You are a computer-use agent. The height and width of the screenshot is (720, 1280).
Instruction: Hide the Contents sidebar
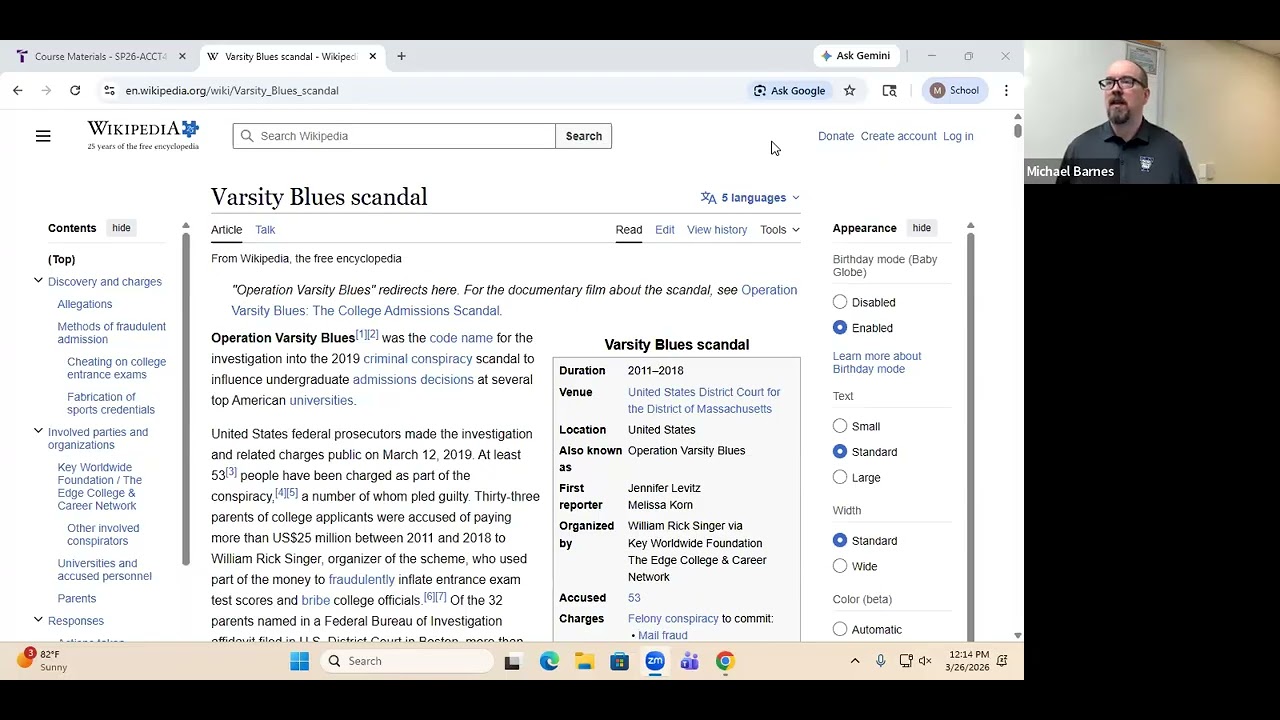click(x=121, y=228)
